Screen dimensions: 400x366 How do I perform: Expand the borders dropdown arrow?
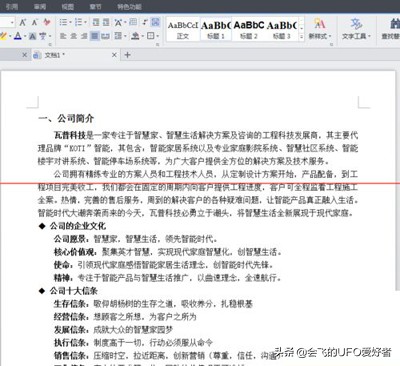click(x=158, y=36)
